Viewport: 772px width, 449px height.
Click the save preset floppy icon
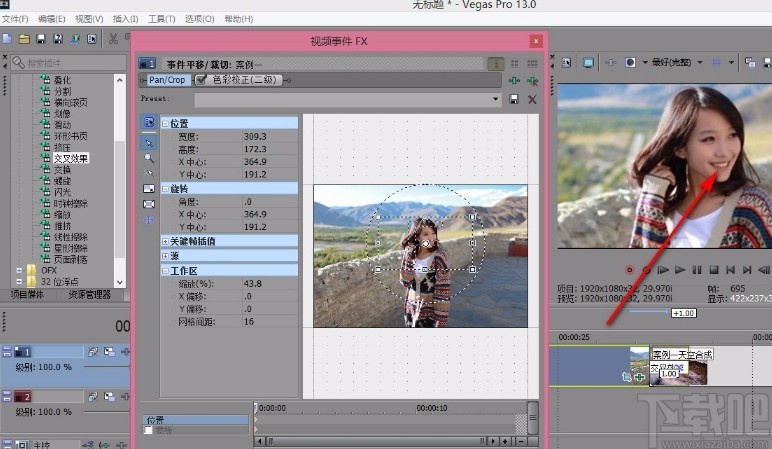pos(514,100)
